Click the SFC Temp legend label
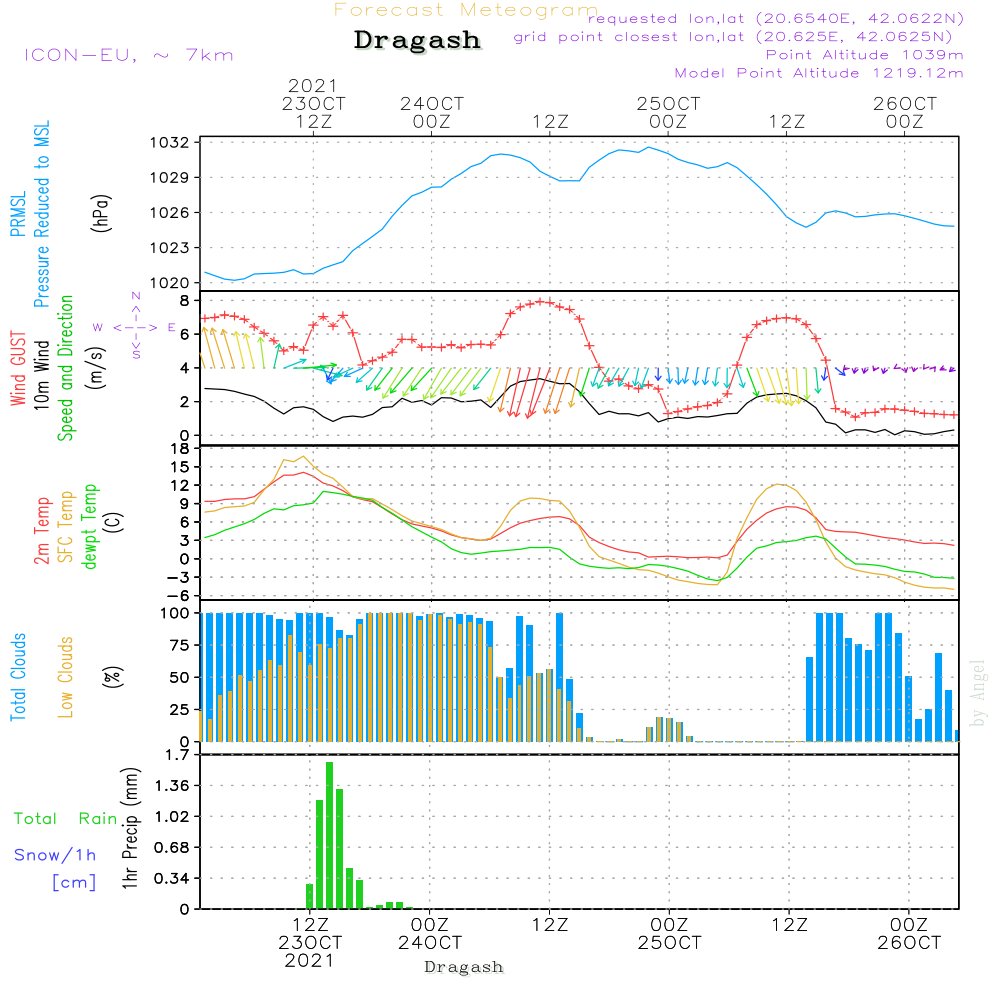The width and height of the screenshot is (1000, 1000). pyautogui.click(x=67, y=527)
